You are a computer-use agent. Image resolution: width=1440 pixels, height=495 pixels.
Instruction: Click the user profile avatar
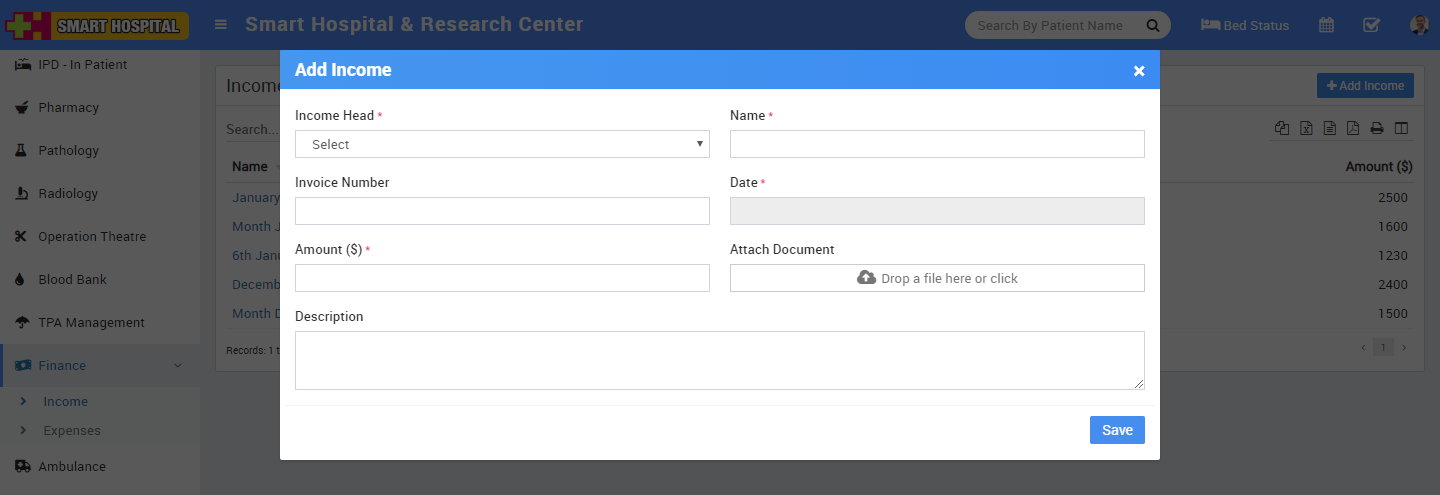coord(1419,25)
